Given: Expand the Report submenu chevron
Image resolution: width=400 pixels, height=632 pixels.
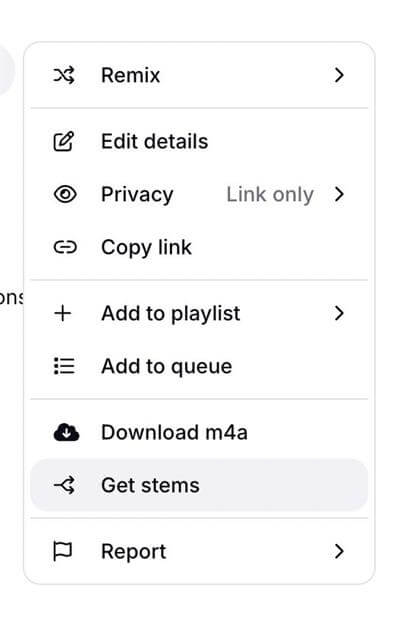Looking at the screenshot, I should click(x=339, y=551).
